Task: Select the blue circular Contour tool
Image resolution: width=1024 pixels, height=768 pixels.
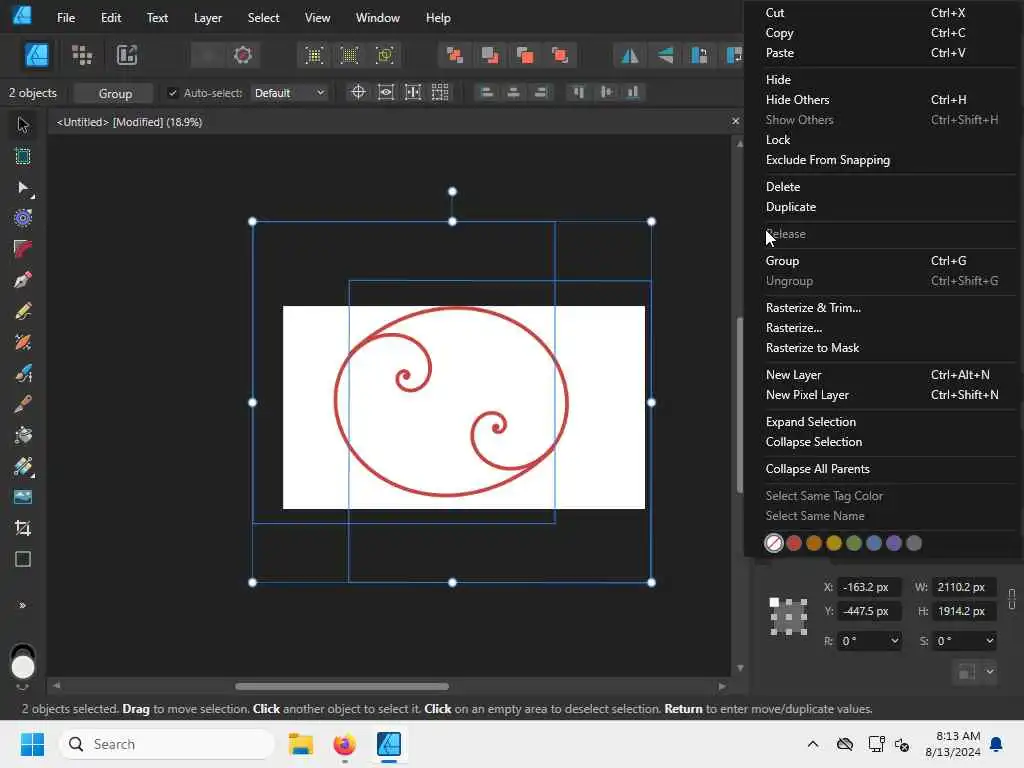Action: click(x=23, y=218)
